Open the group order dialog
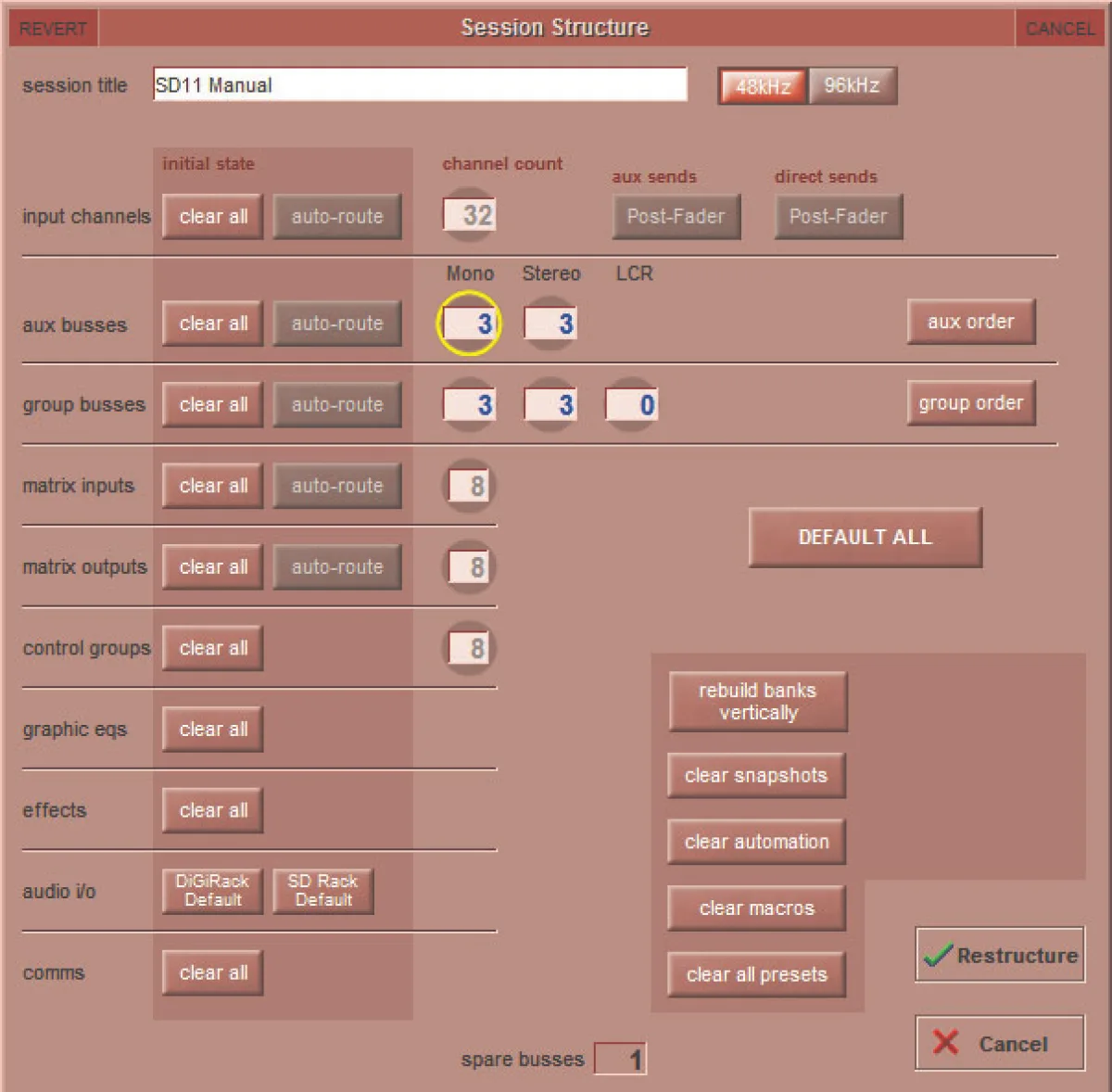This screenshot has width=1112, height=1092. [x=971, y=403]
